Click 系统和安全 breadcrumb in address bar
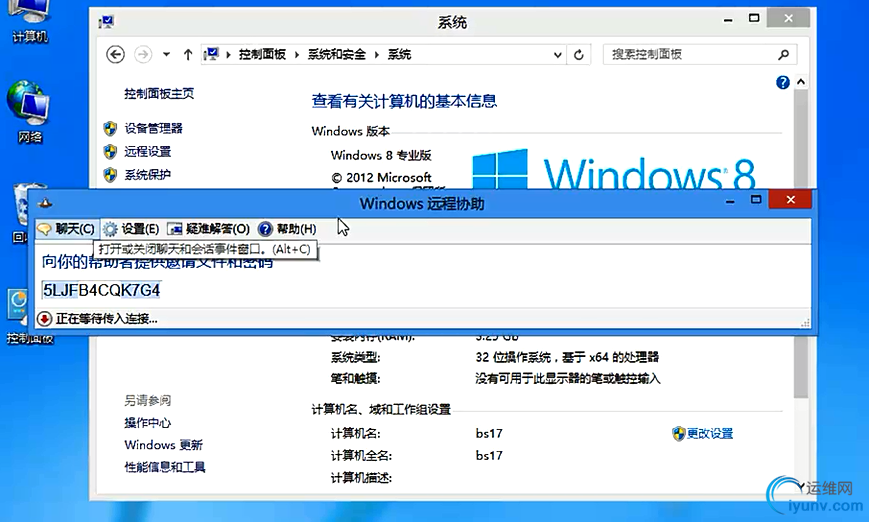Image resolution: width=869 pixels, height=522 pixels. point(336,54)
